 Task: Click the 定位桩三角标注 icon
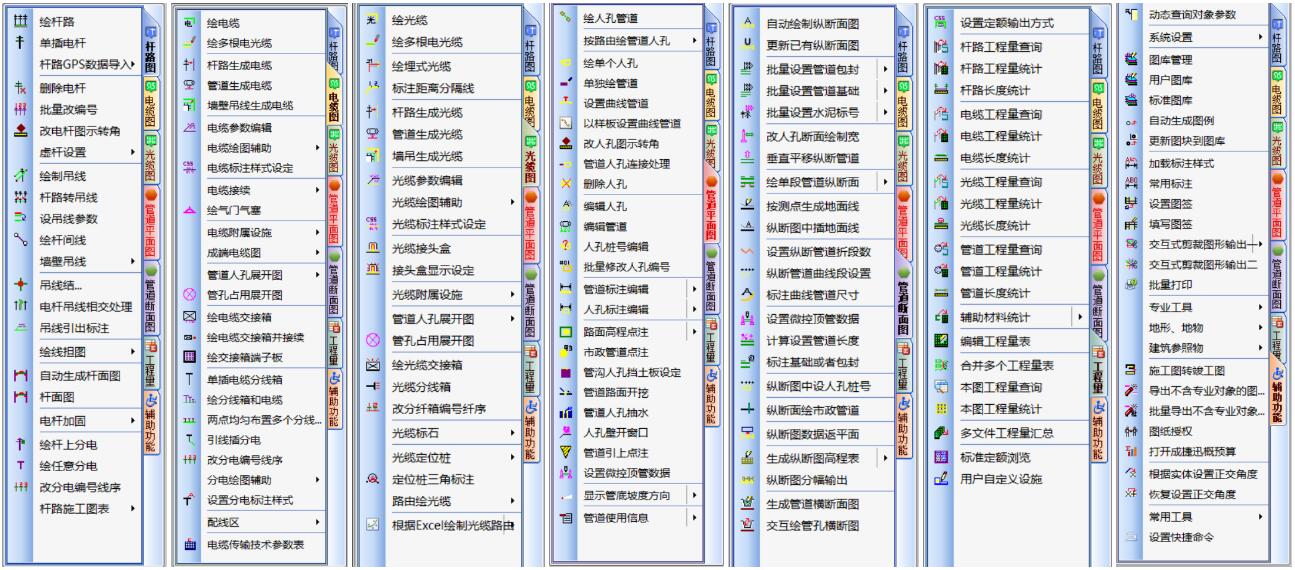(373, 479)
